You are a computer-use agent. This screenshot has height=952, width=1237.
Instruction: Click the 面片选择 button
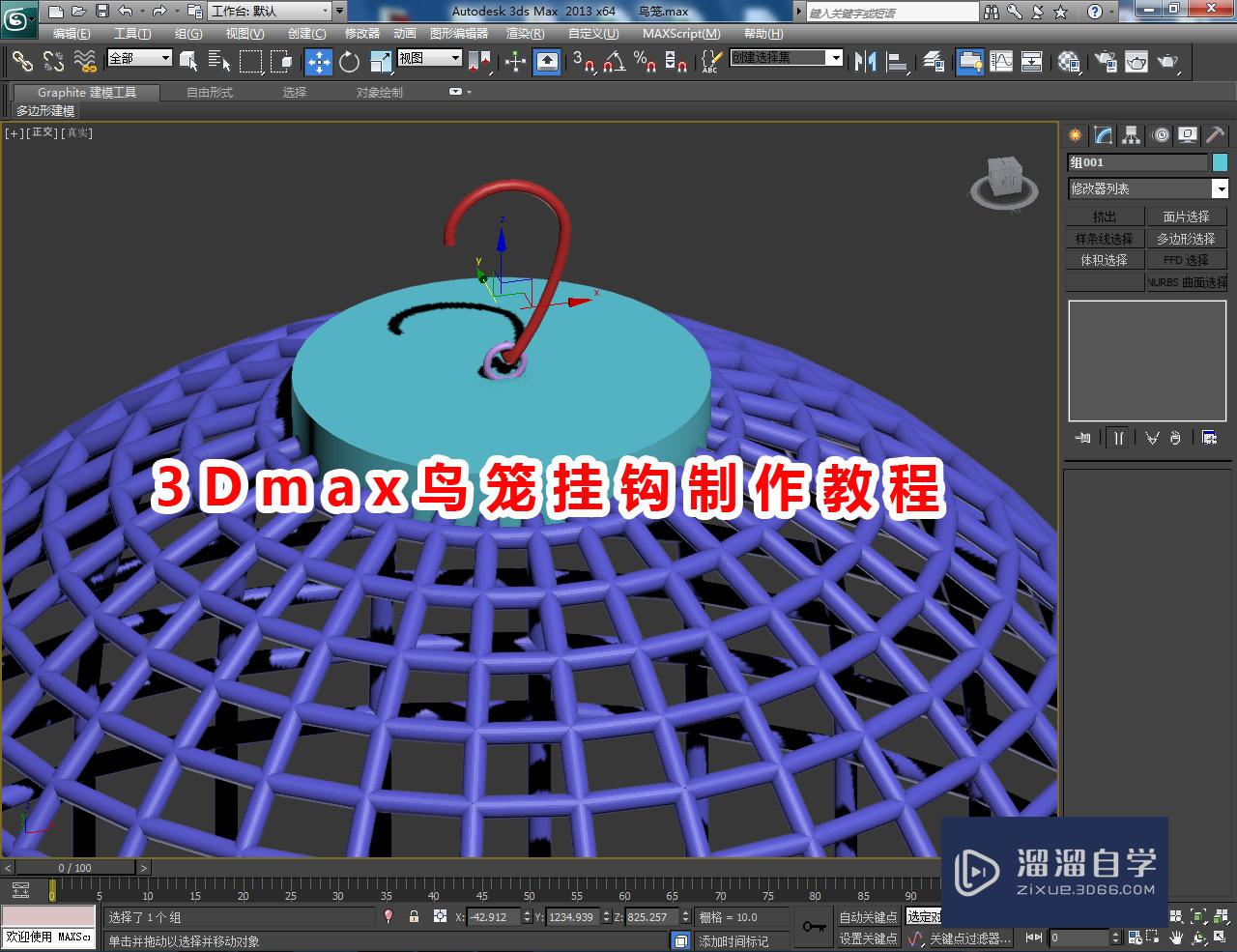pos(1187,217)
